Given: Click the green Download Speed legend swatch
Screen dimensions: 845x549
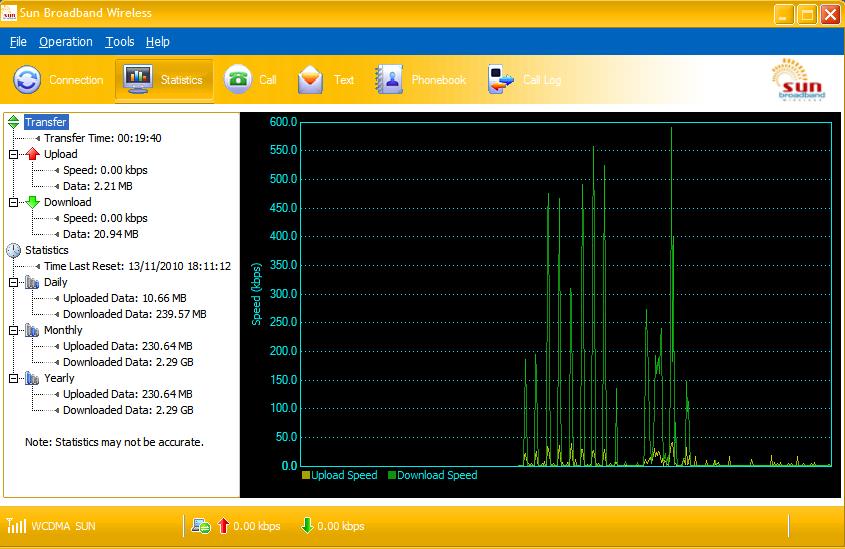Looking at the screenshot, I should pyautogui.click(x=392, y=475).
